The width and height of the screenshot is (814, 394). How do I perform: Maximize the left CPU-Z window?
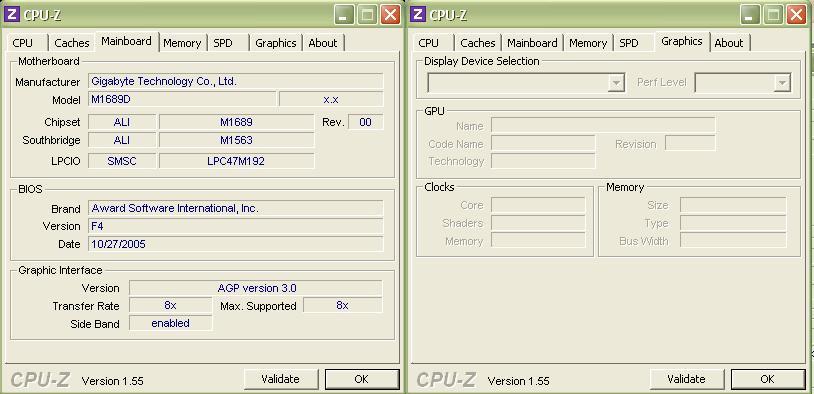pyautogui.click(x=367, y=15)
